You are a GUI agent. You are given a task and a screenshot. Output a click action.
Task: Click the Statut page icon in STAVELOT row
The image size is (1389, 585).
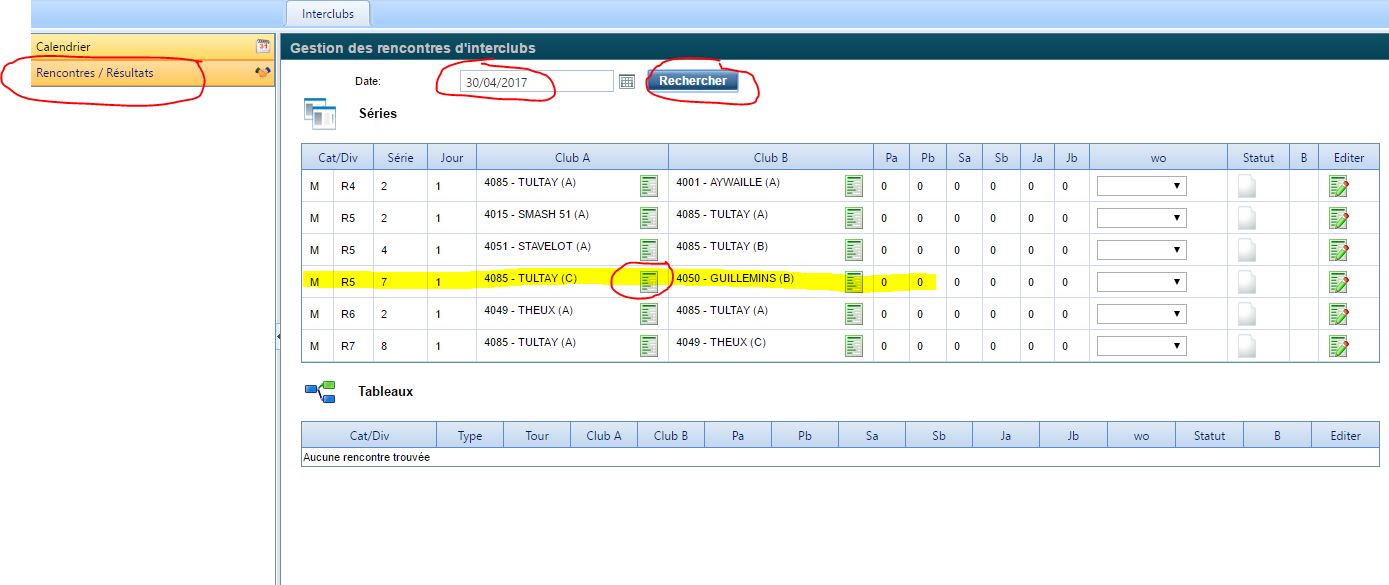[1247, 250]
